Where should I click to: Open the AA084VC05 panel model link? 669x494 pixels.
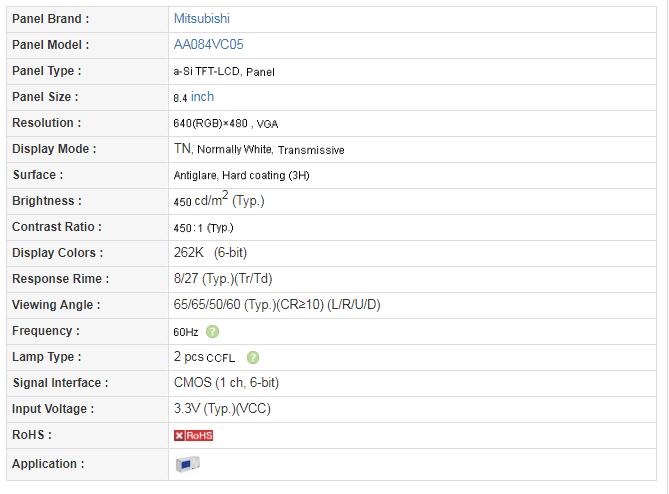pos(208,44)
